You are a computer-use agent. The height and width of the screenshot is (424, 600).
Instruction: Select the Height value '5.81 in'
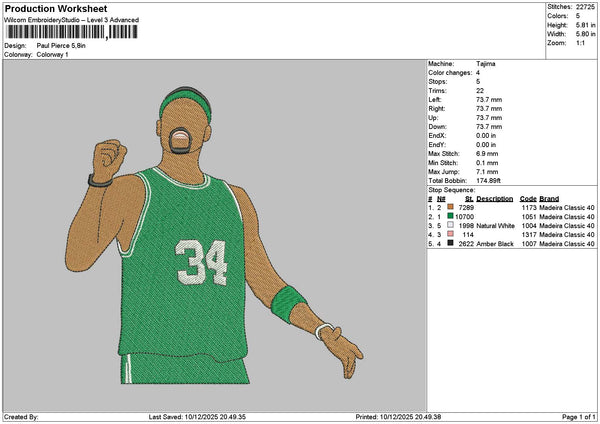coord(585,25)
